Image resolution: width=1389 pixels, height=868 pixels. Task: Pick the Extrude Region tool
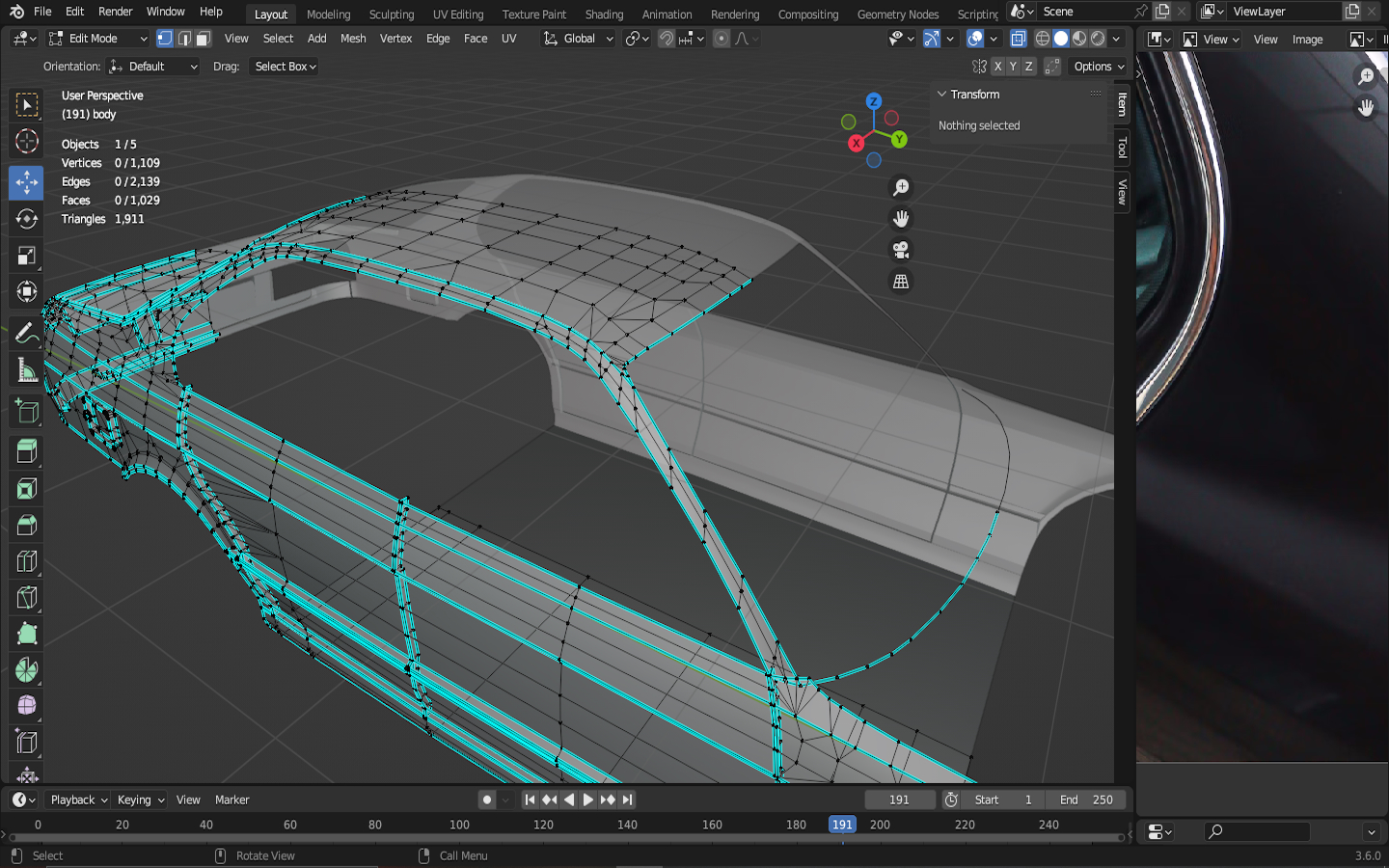pos(26,450)
